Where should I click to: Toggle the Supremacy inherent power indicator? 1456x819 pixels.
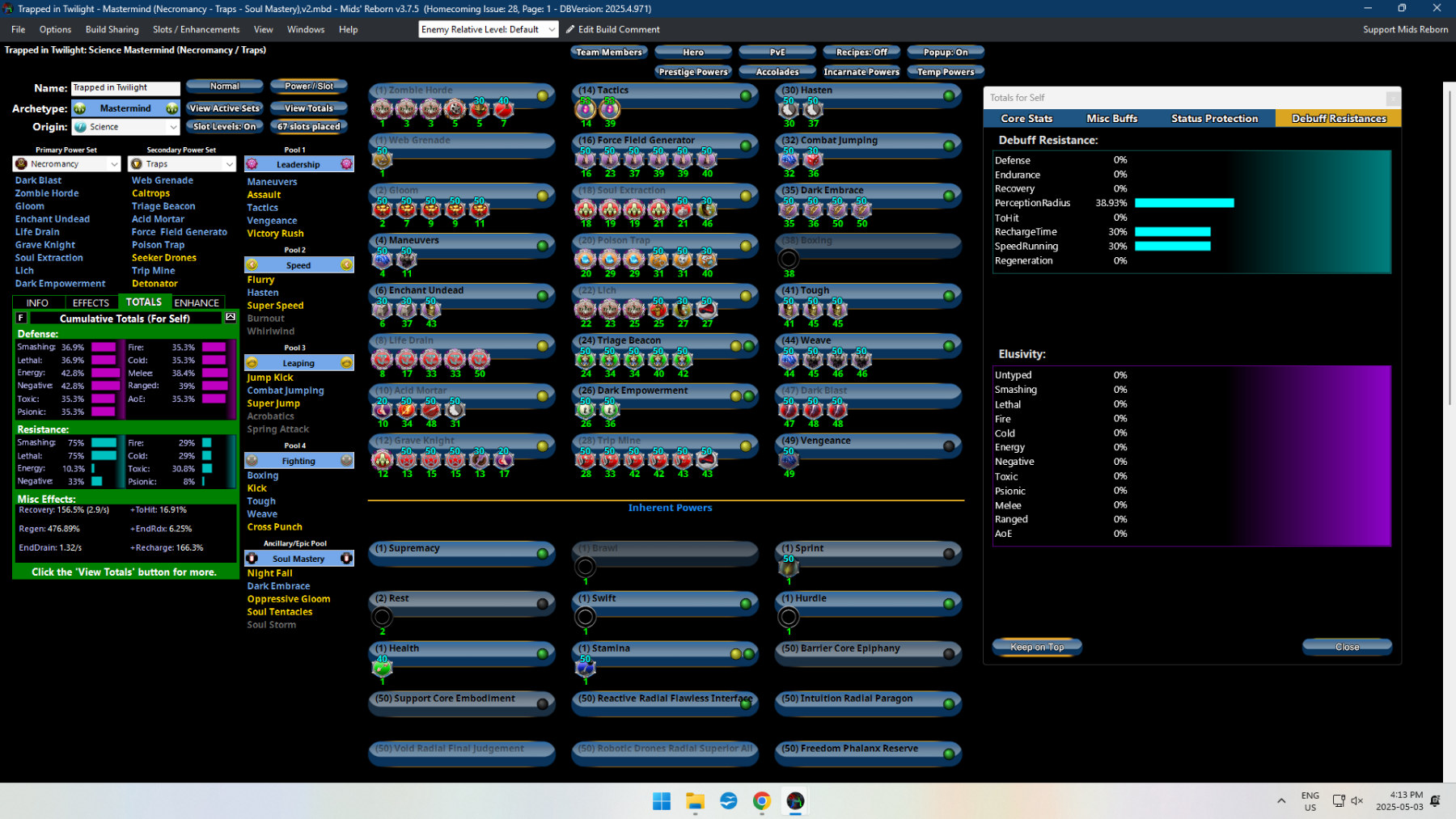click(543, 554)
